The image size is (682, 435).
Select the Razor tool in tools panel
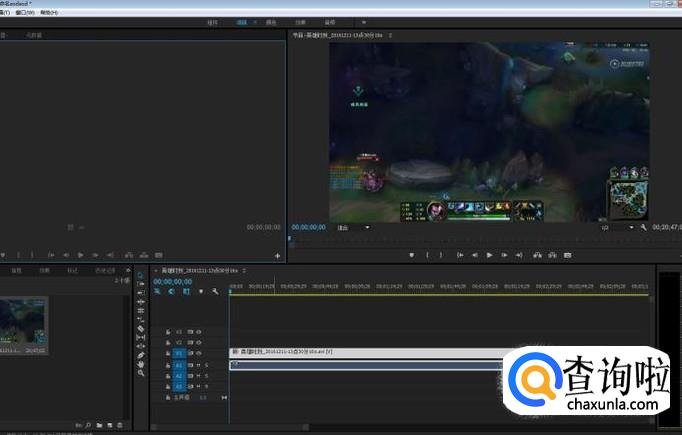[x=141, y=328]
